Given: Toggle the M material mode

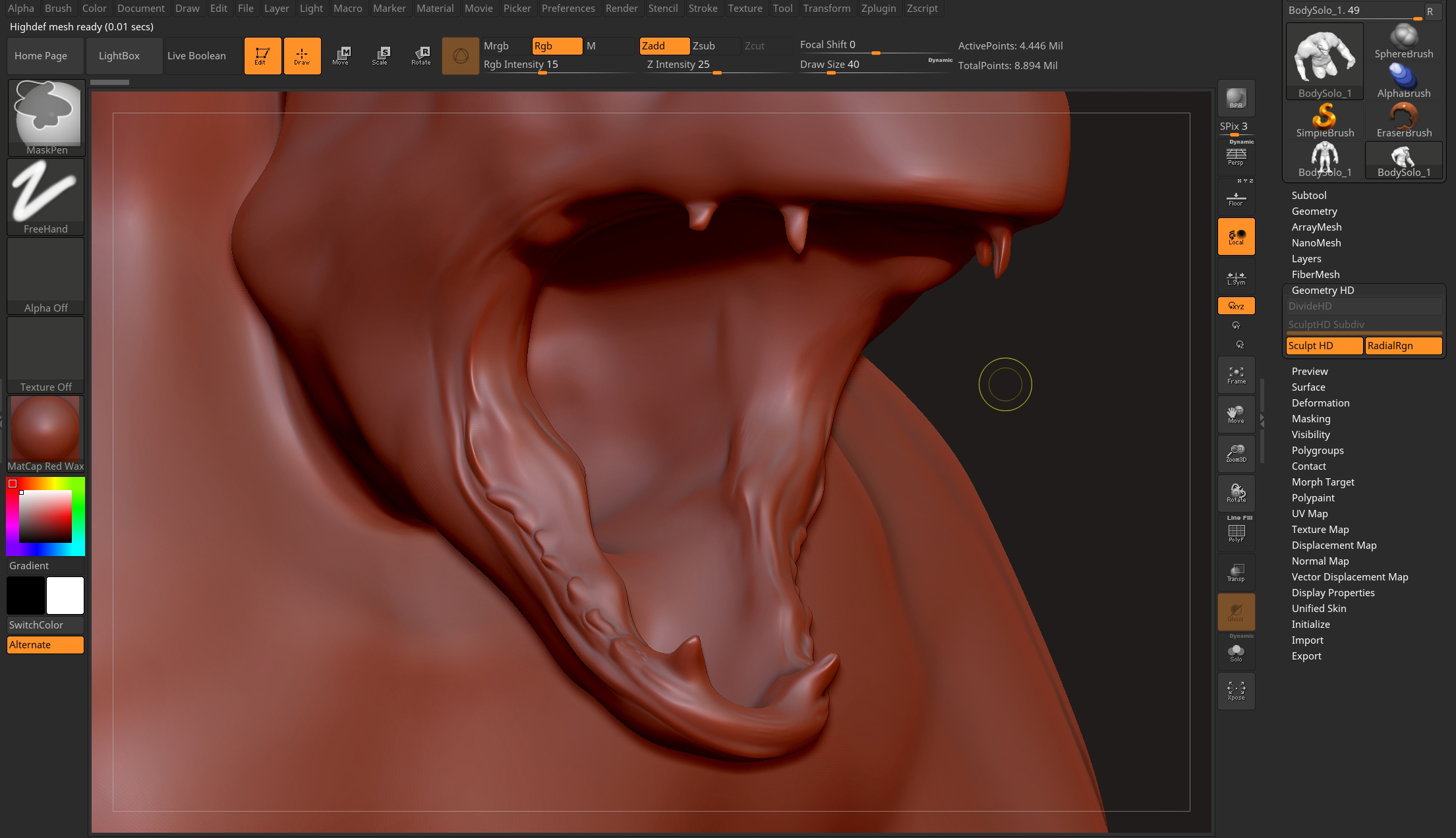Looking at the screenshot, I should coord(610,46).
